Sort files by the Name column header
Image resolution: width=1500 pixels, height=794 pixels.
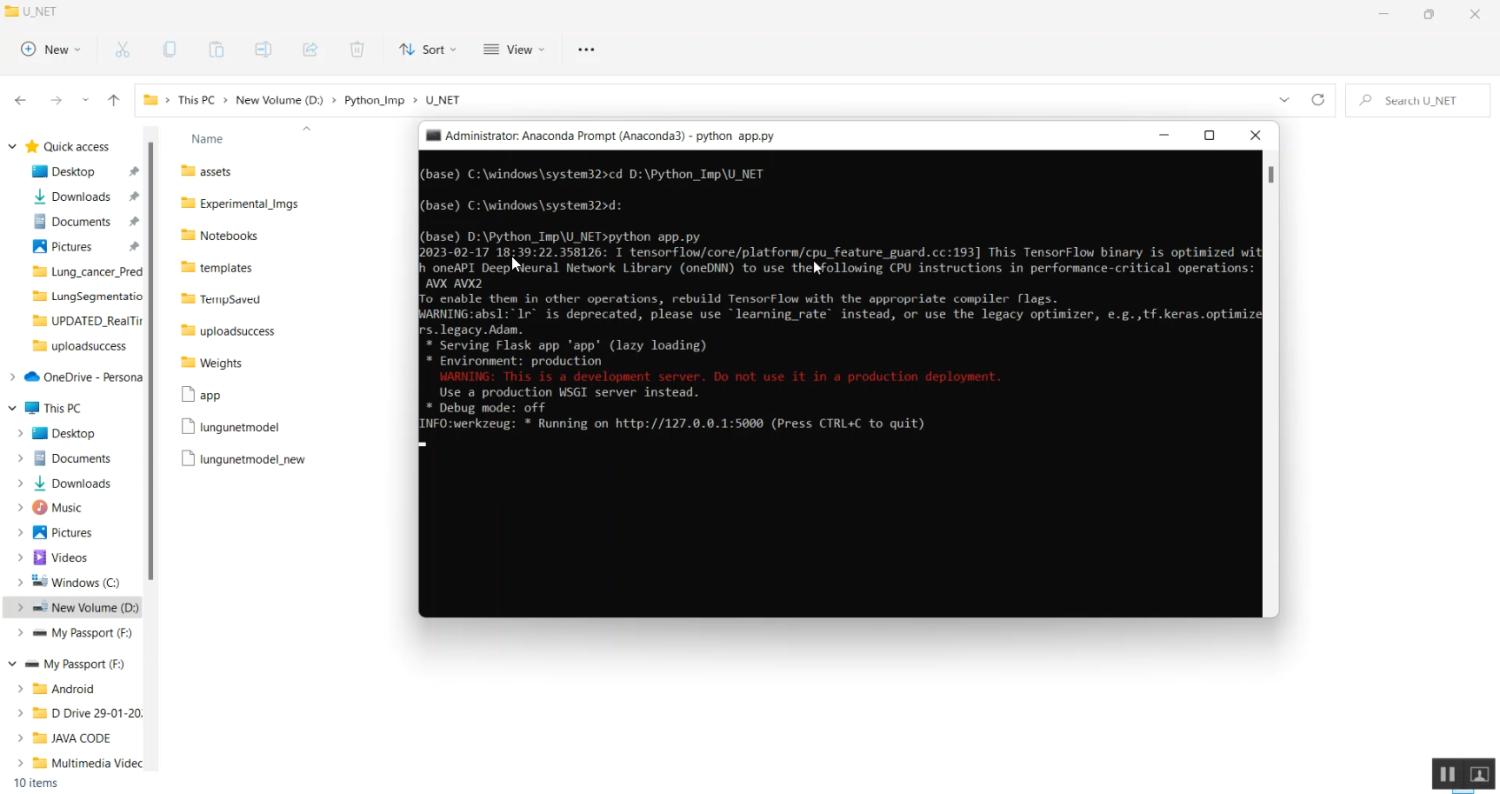tap(207, 139)
